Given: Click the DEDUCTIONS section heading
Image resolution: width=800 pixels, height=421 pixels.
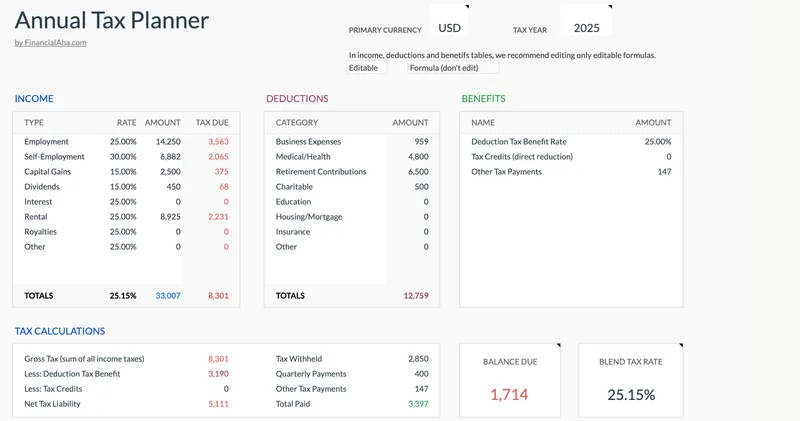Looking at the screenshot, I should tap(297, 99).
